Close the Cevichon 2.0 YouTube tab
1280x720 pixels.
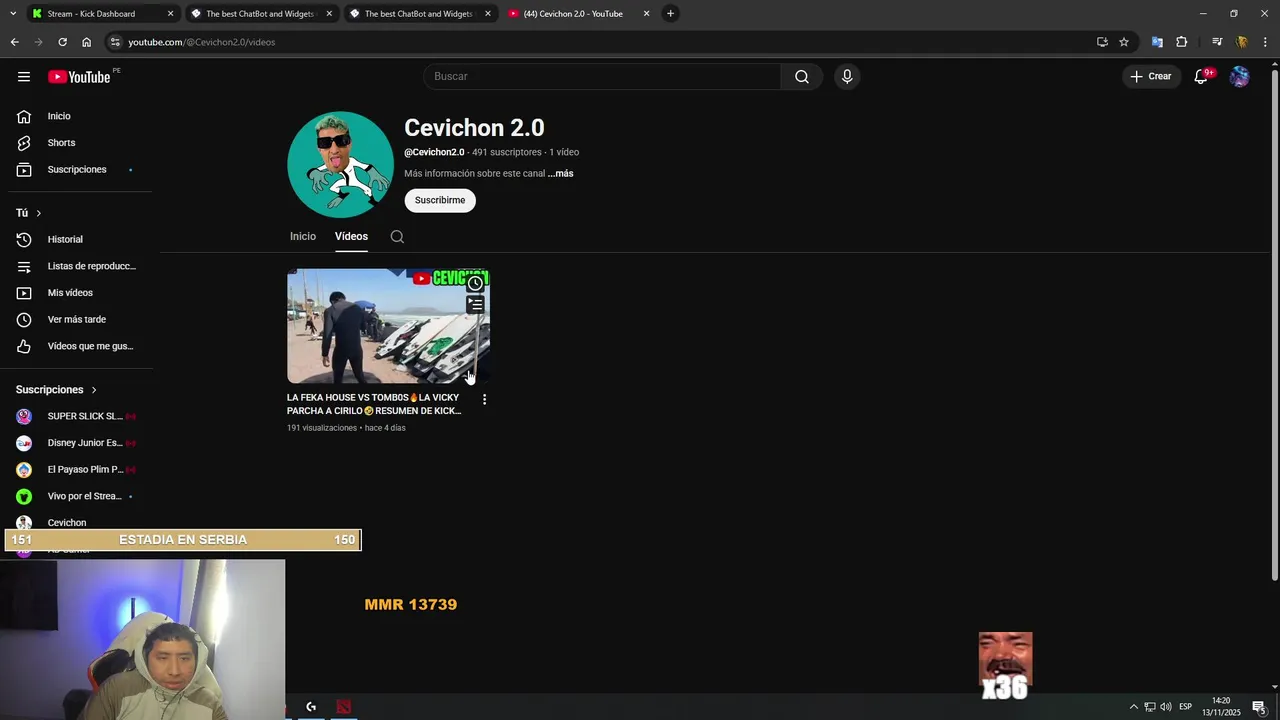(x=646, y=14)
